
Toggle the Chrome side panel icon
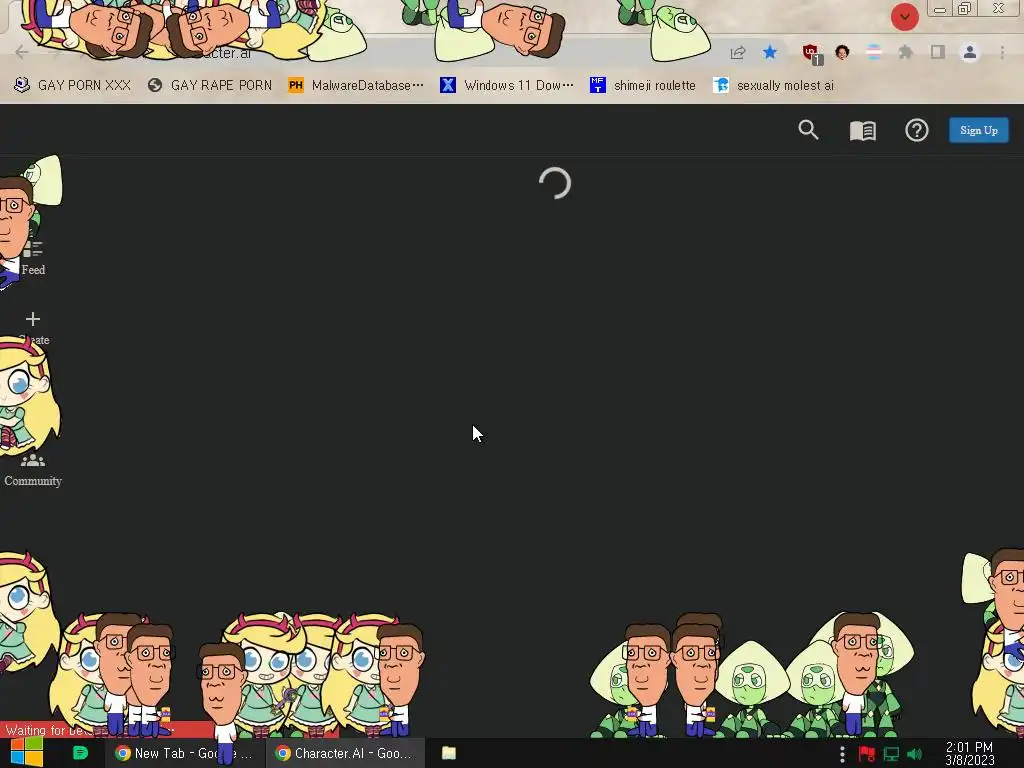937,52
